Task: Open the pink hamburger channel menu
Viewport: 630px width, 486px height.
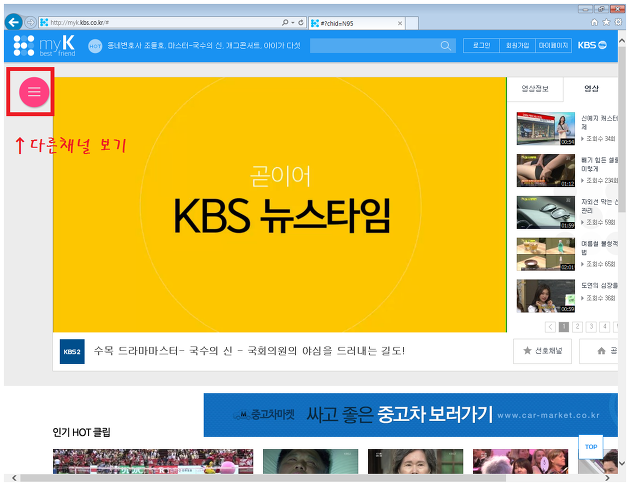Action: point(34,92)
